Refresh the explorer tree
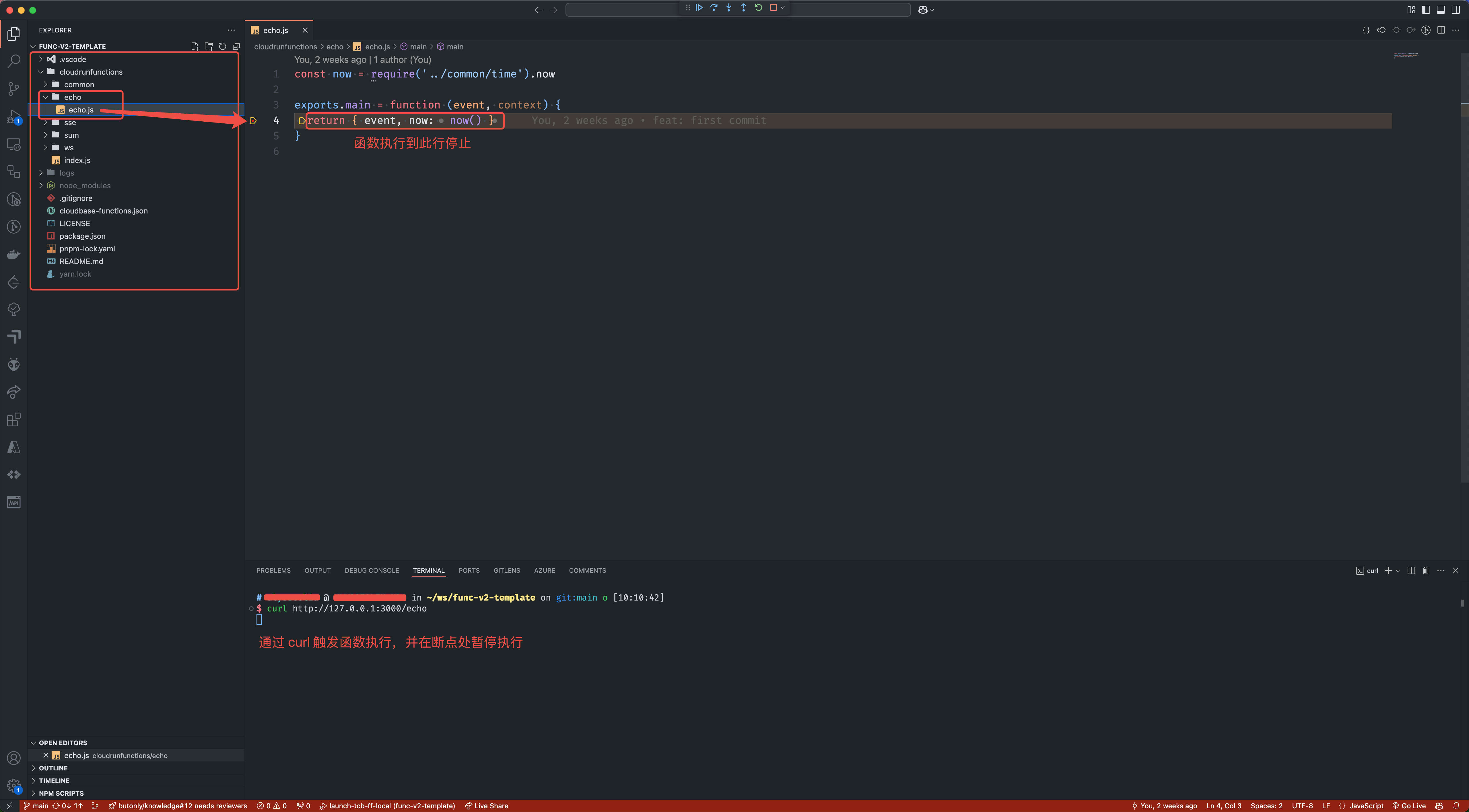This screenshot has width=1469, height=812. click(222, 46)
